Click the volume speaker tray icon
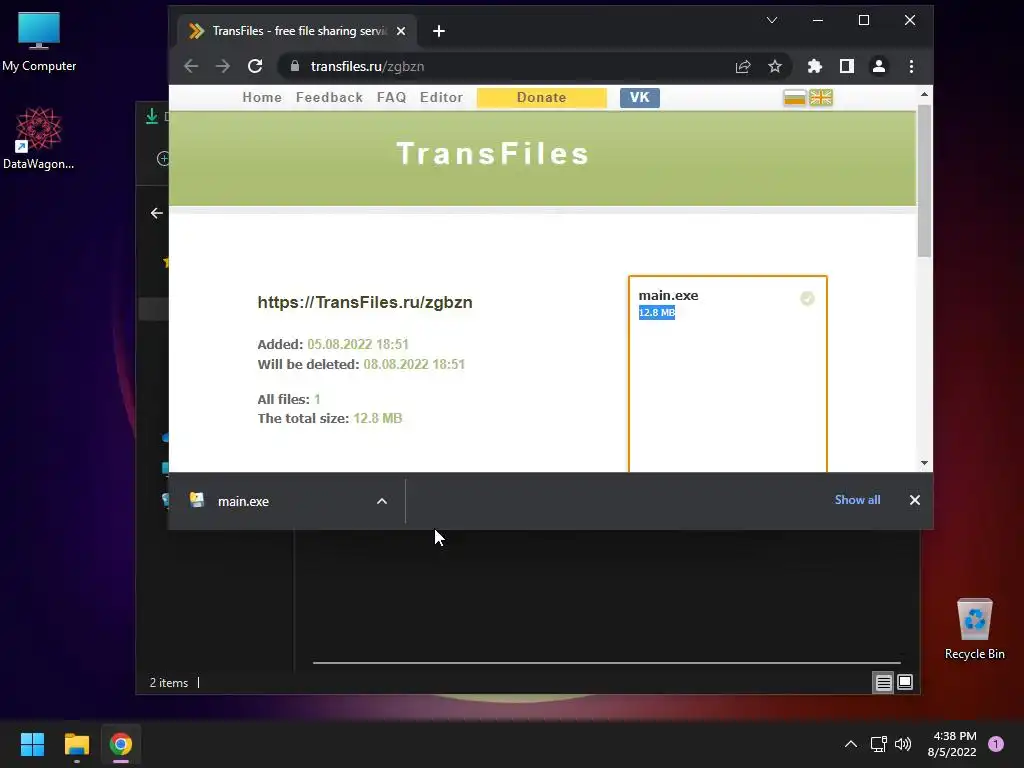The height and width of the screenshot is (768, 1024). 903,744
